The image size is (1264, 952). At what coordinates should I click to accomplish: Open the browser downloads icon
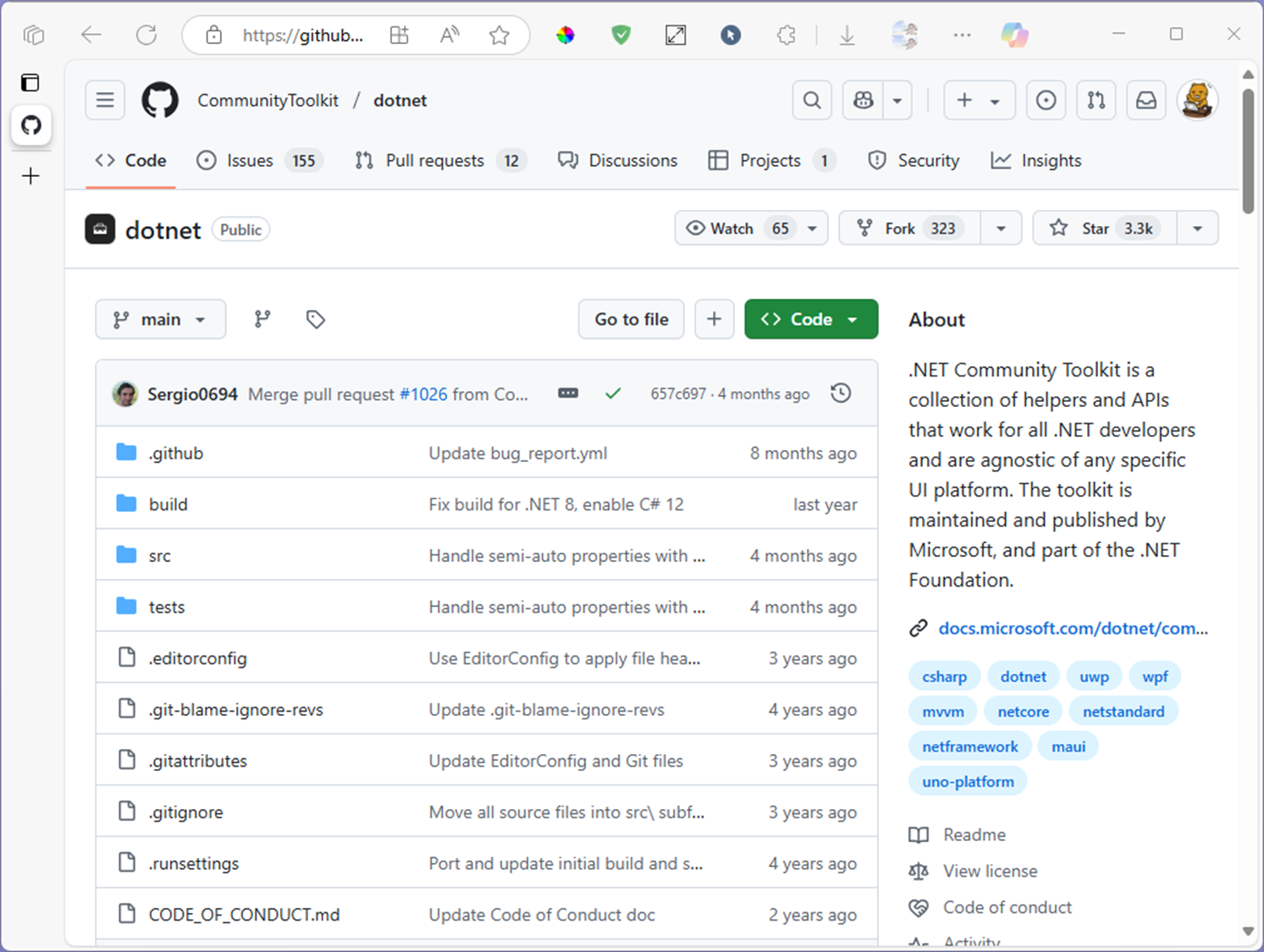847,35
